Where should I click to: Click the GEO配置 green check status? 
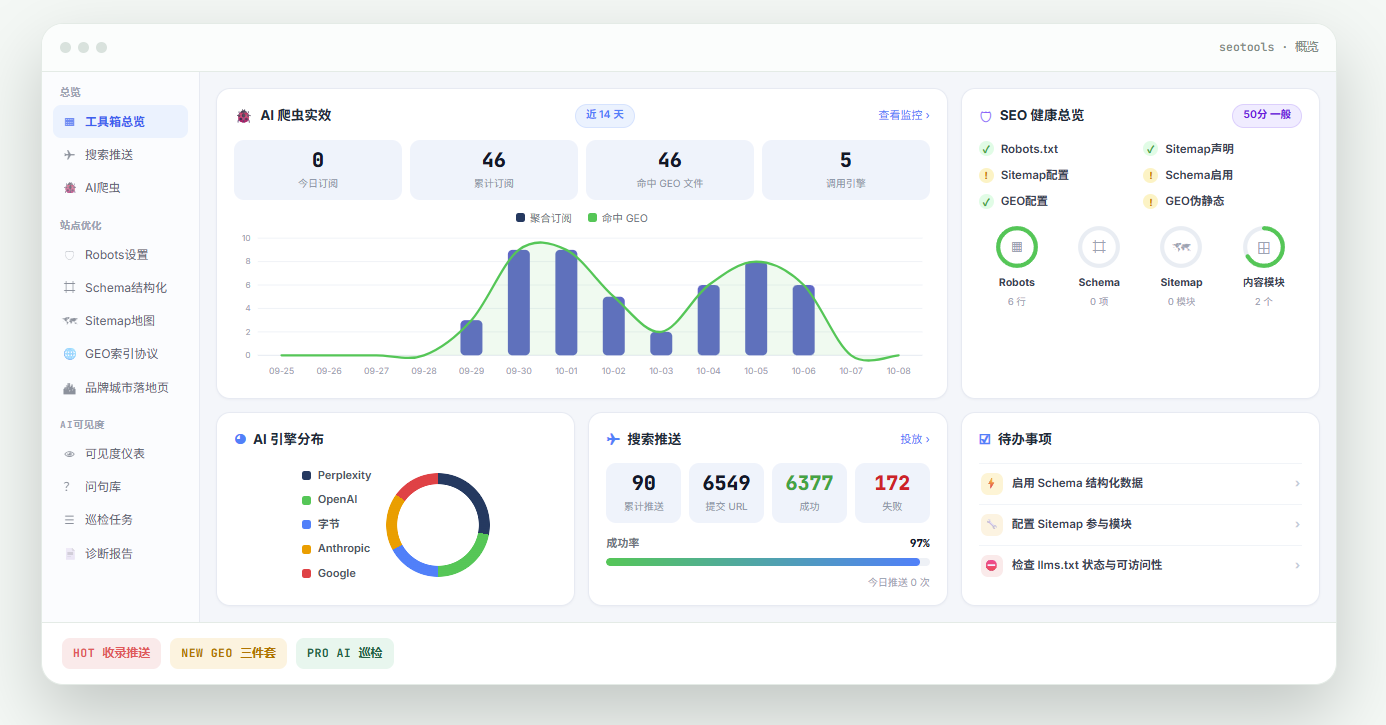(x=986, y=201)
